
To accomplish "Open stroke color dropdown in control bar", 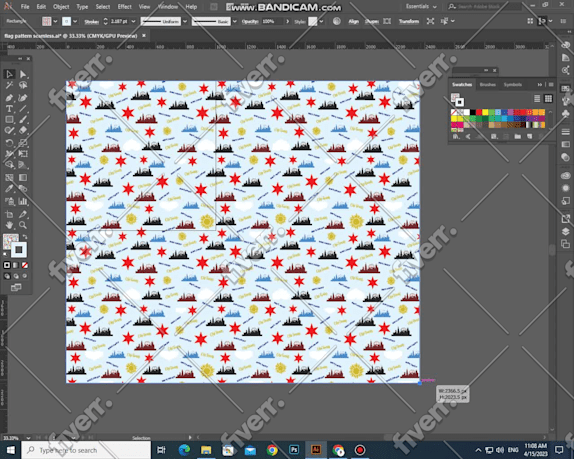I will (75, 21).
